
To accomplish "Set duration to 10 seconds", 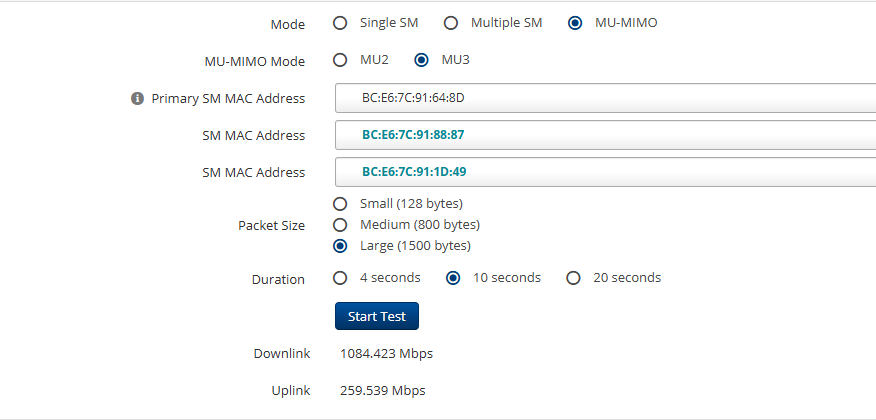I will [x=453, y=278].
